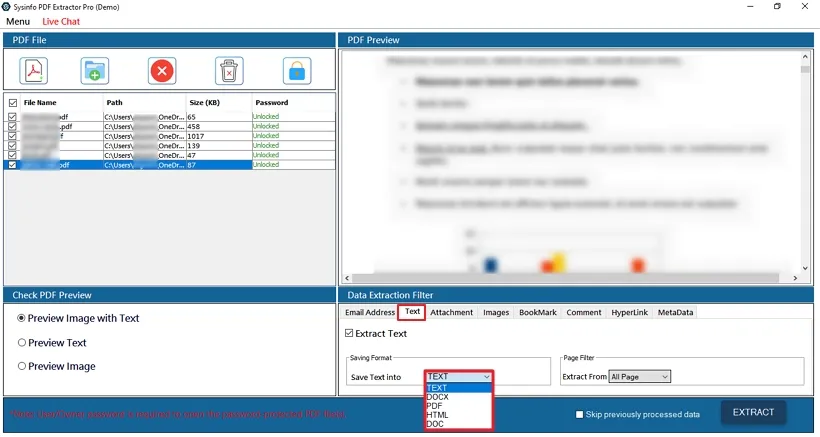
Task: Click size value 87 in selected row
Action: [x=191, y=165]
